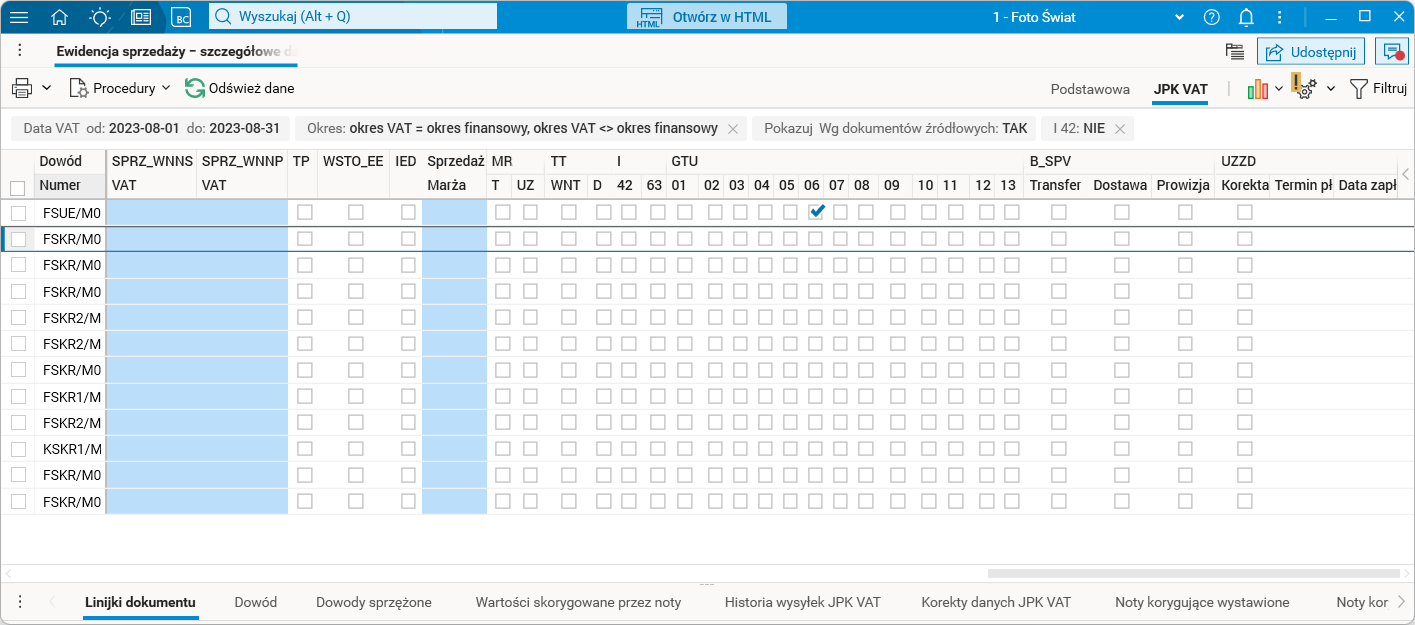The width and height of the screenshot is (1415, 625).
Task: Expand the side panel chevron at grid's right edge
Action: [x=1405, y=174]
